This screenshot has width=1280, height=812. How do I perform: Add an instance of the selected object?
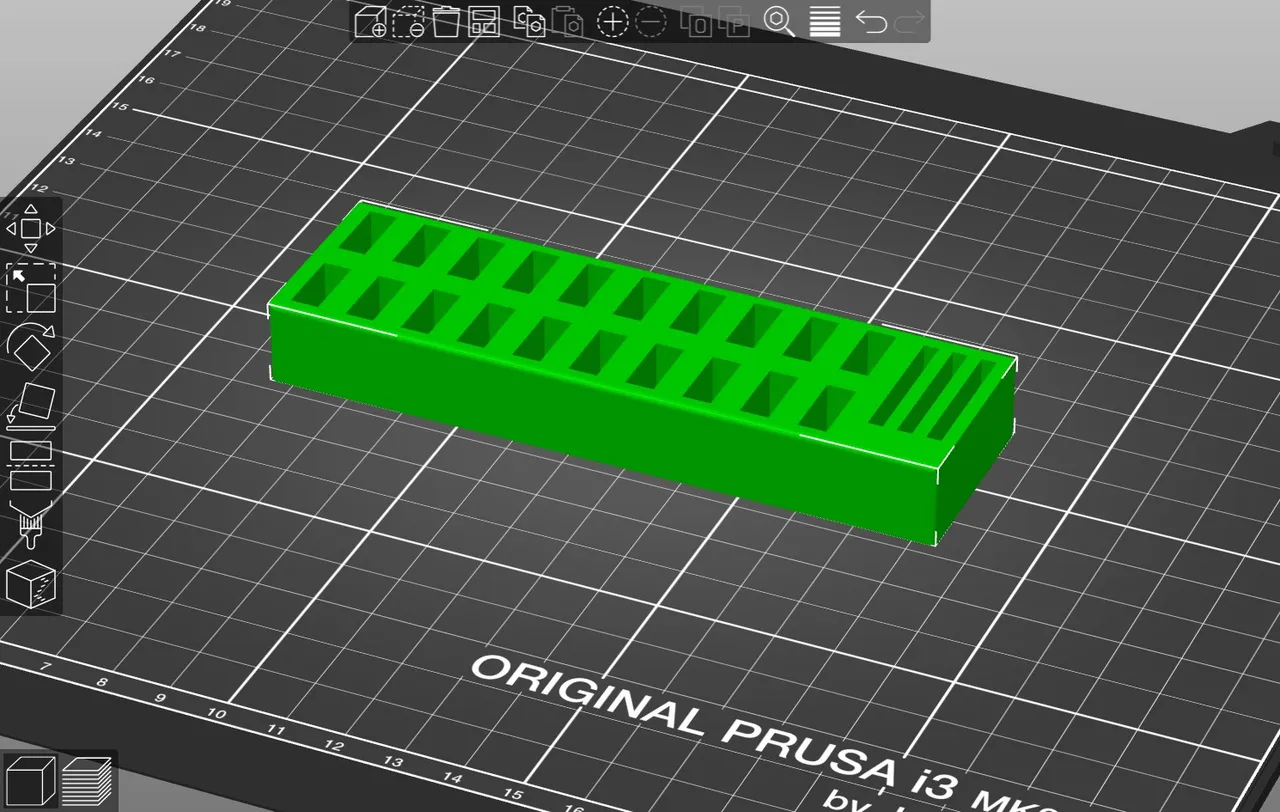613,22
